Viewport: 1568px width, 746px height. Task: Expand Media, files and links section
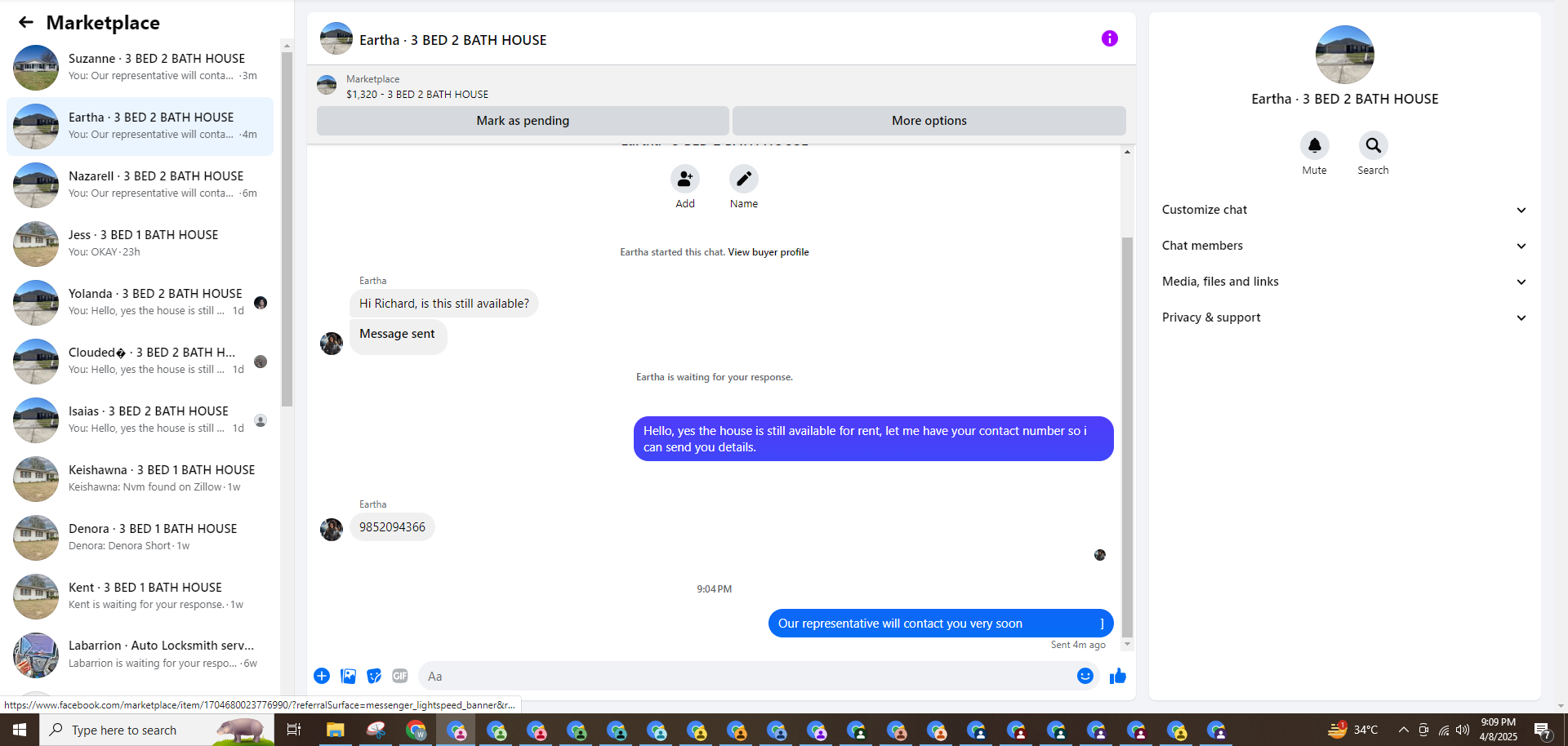point(1344,282)
